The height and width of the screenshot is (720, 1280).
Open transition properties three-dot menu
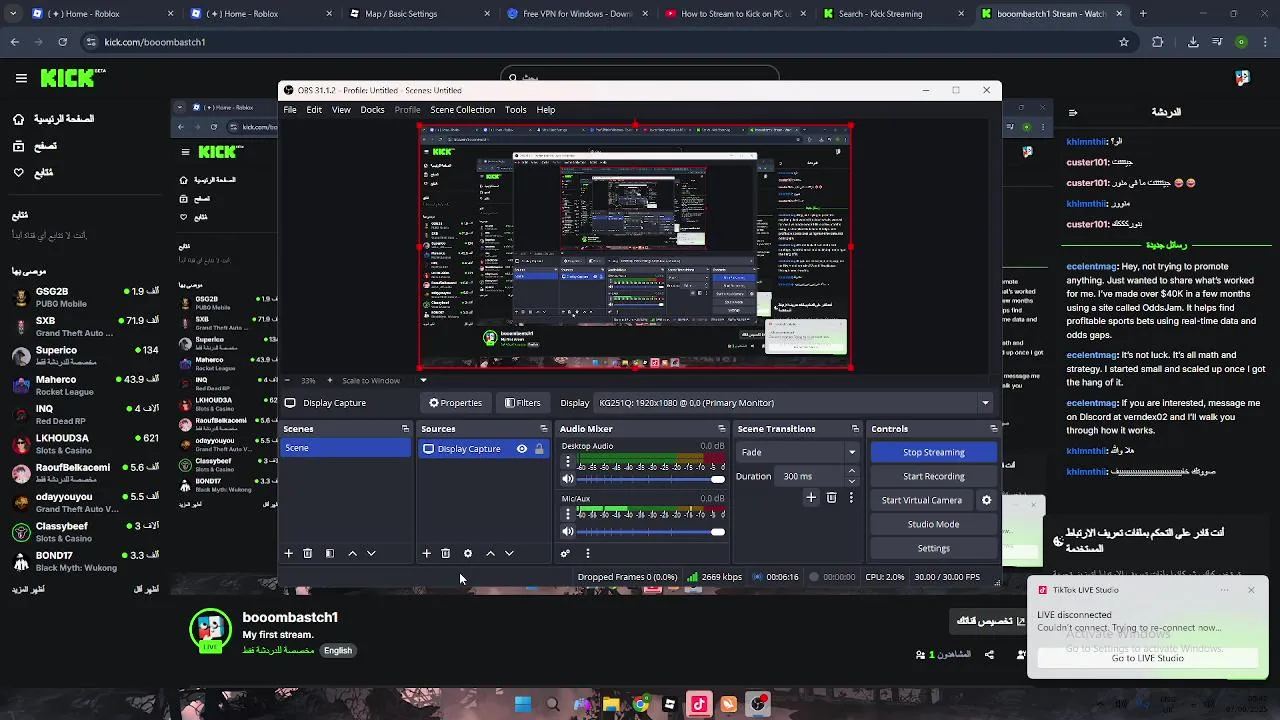(851, 497)
